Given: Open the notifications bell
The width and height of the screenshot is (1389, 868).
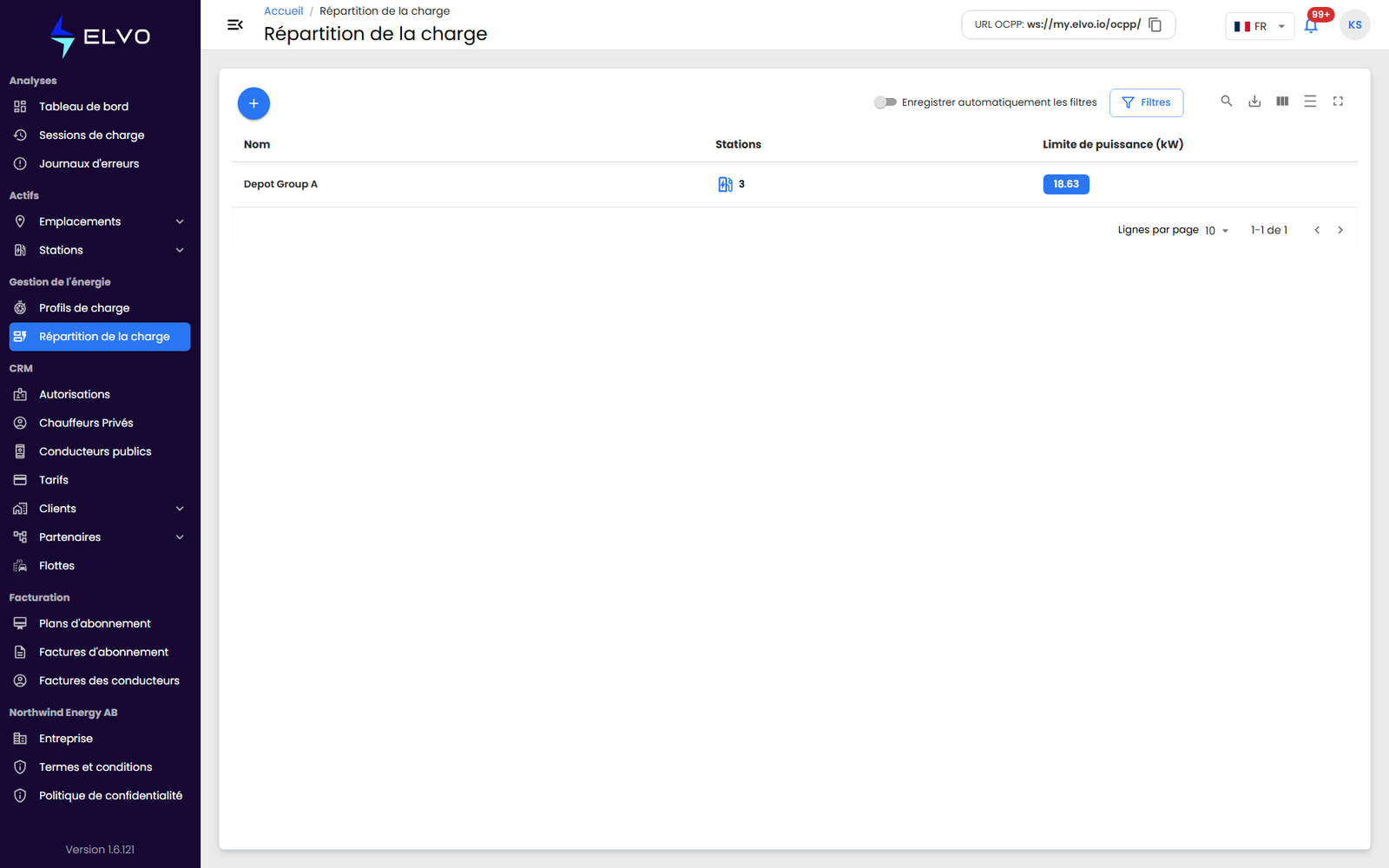Looking at the screenshot, I should (x=1311, y=25).
